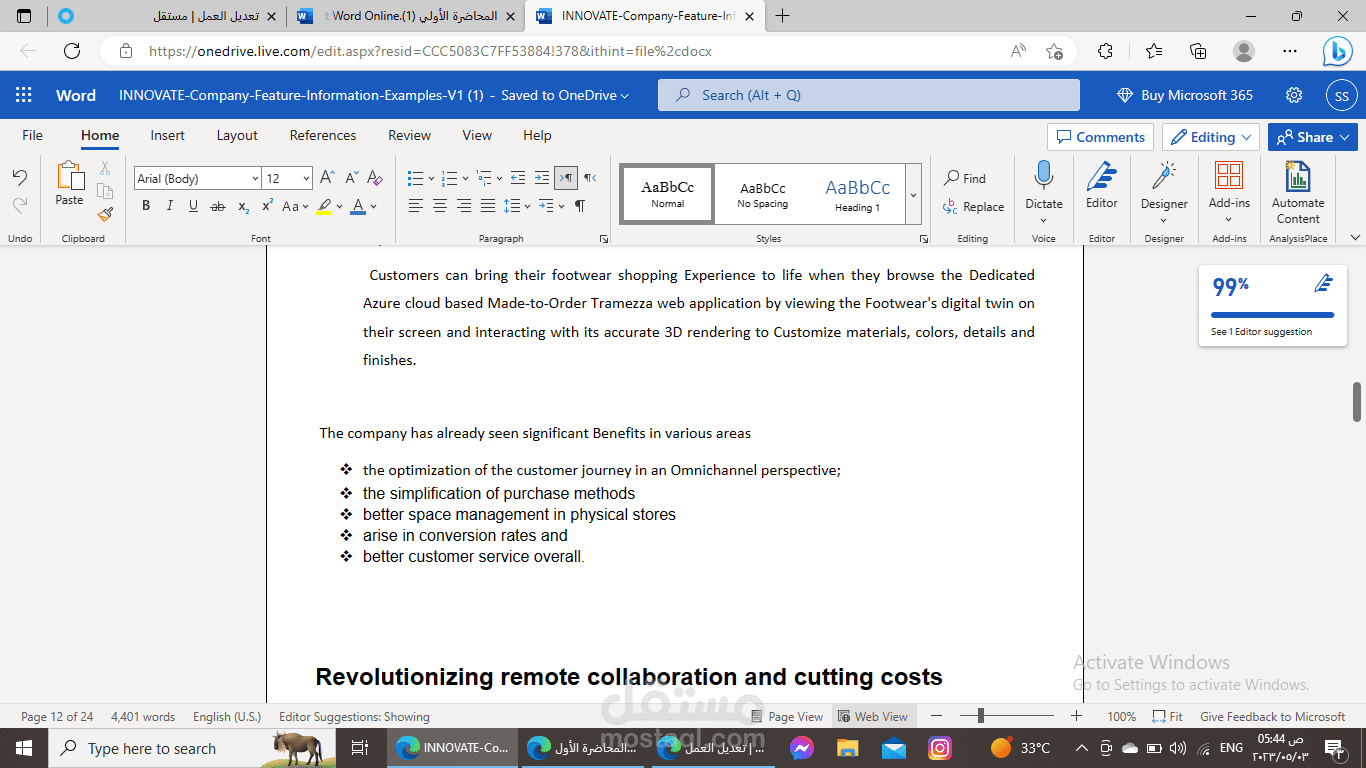Open the References tab
The width and height of the screenshot is (1366, 768).
[x=323, y=135]
